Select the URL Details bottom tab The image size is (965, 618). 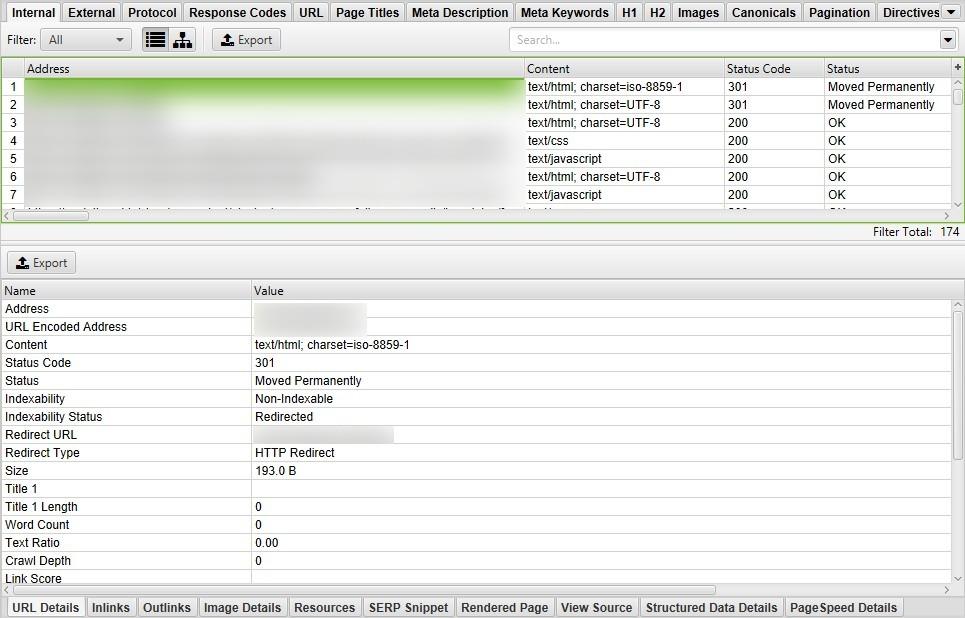coord(46,608)
